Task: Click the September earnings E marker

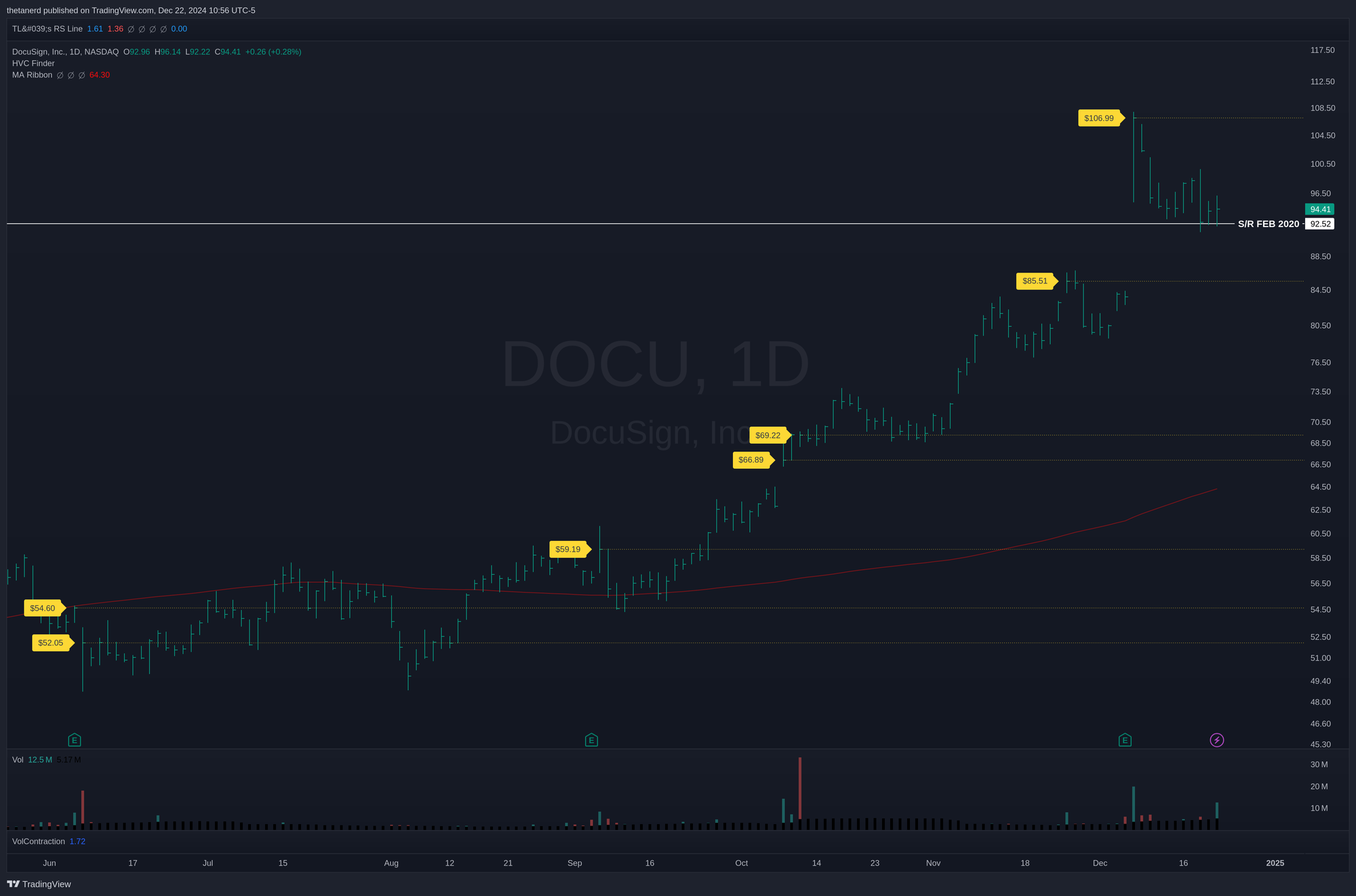Action: point(591,740)
